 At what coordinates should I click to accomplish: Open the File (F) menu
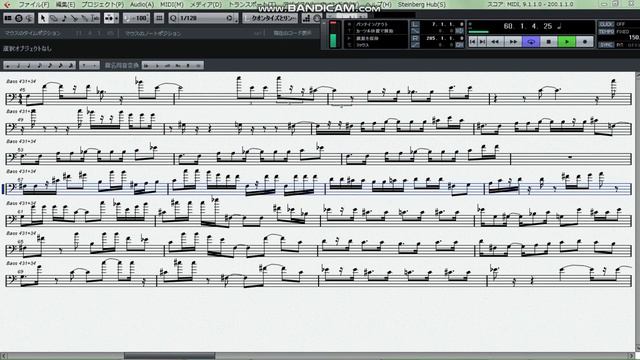[x=34, y=4]
